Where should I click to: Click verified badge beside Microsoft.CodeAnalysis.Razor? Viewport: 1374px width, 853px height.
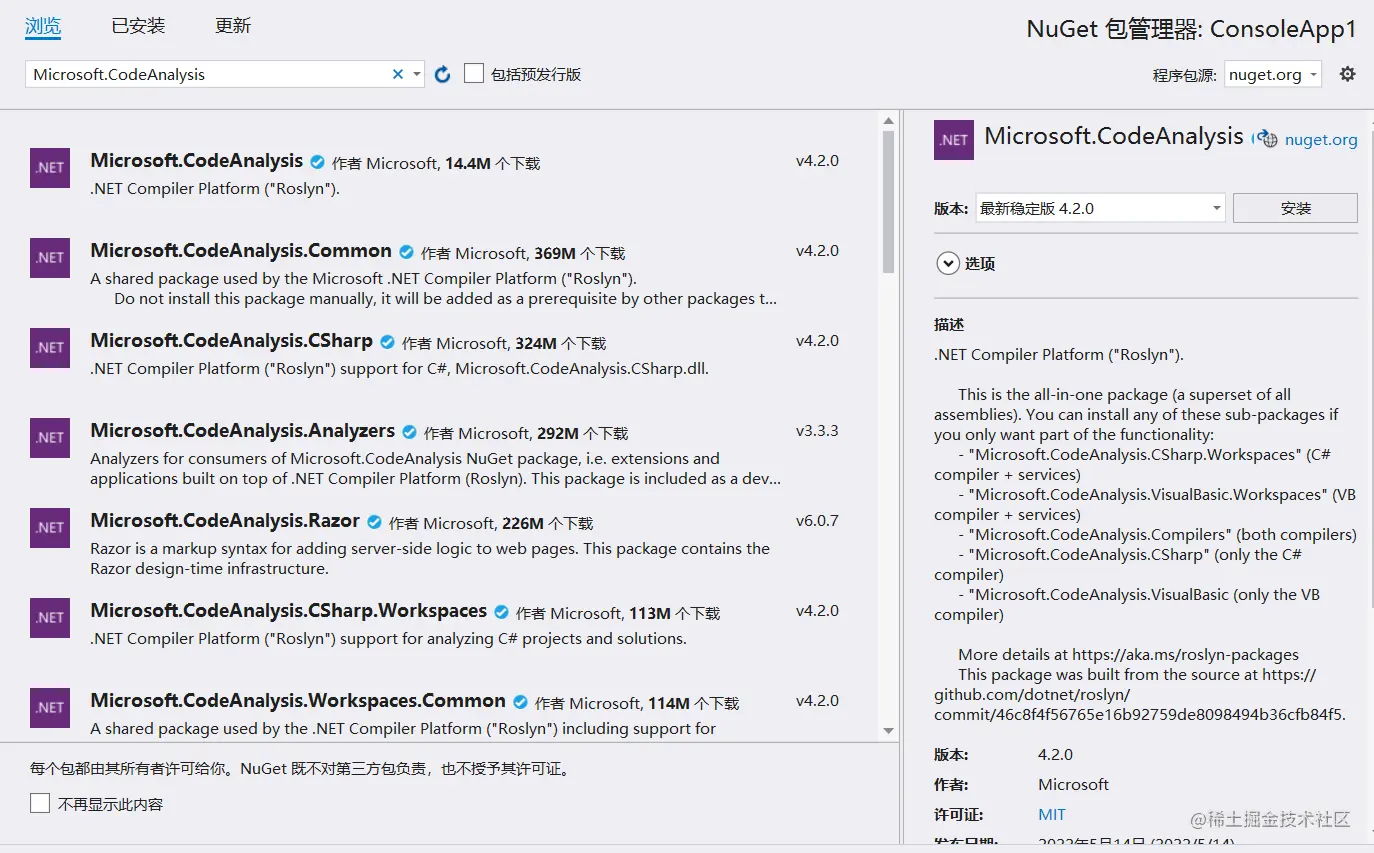coord(374,522)
